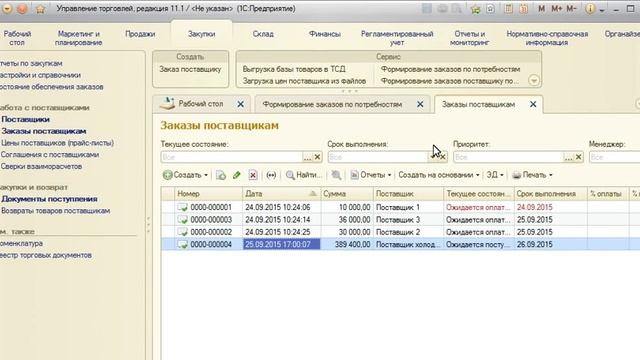Image resolution: width=640 pixels, height=360 pixels.
Task: Mark order for deletion with the red X icon
Action: point(253,175)
